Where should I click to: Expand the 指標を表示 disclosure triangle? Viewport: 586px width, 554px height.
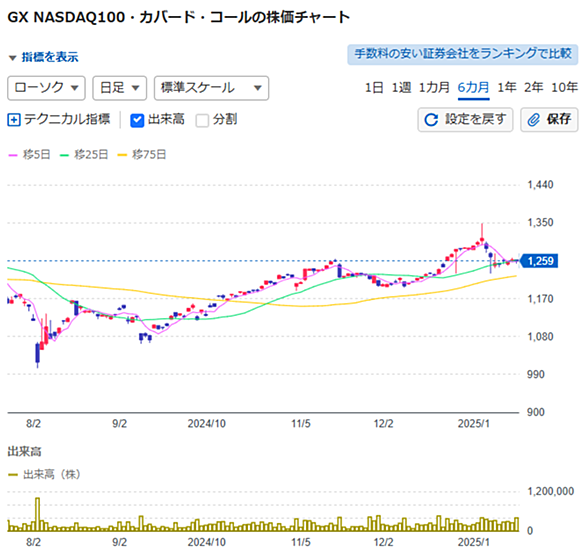pyautogui.click(x=13, y=58)
